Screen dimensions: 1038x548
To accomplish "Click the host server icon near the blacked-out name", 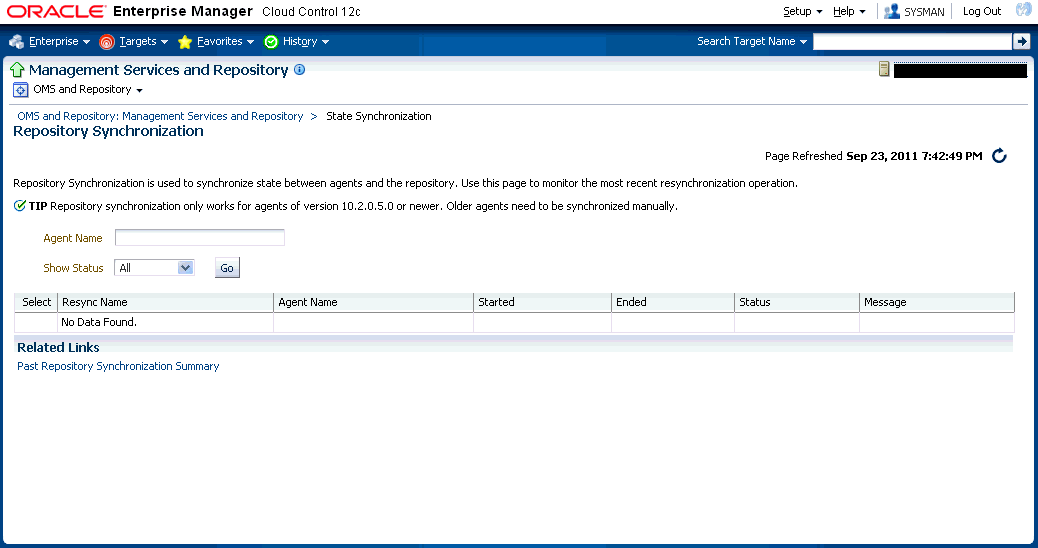I will 884,69.
